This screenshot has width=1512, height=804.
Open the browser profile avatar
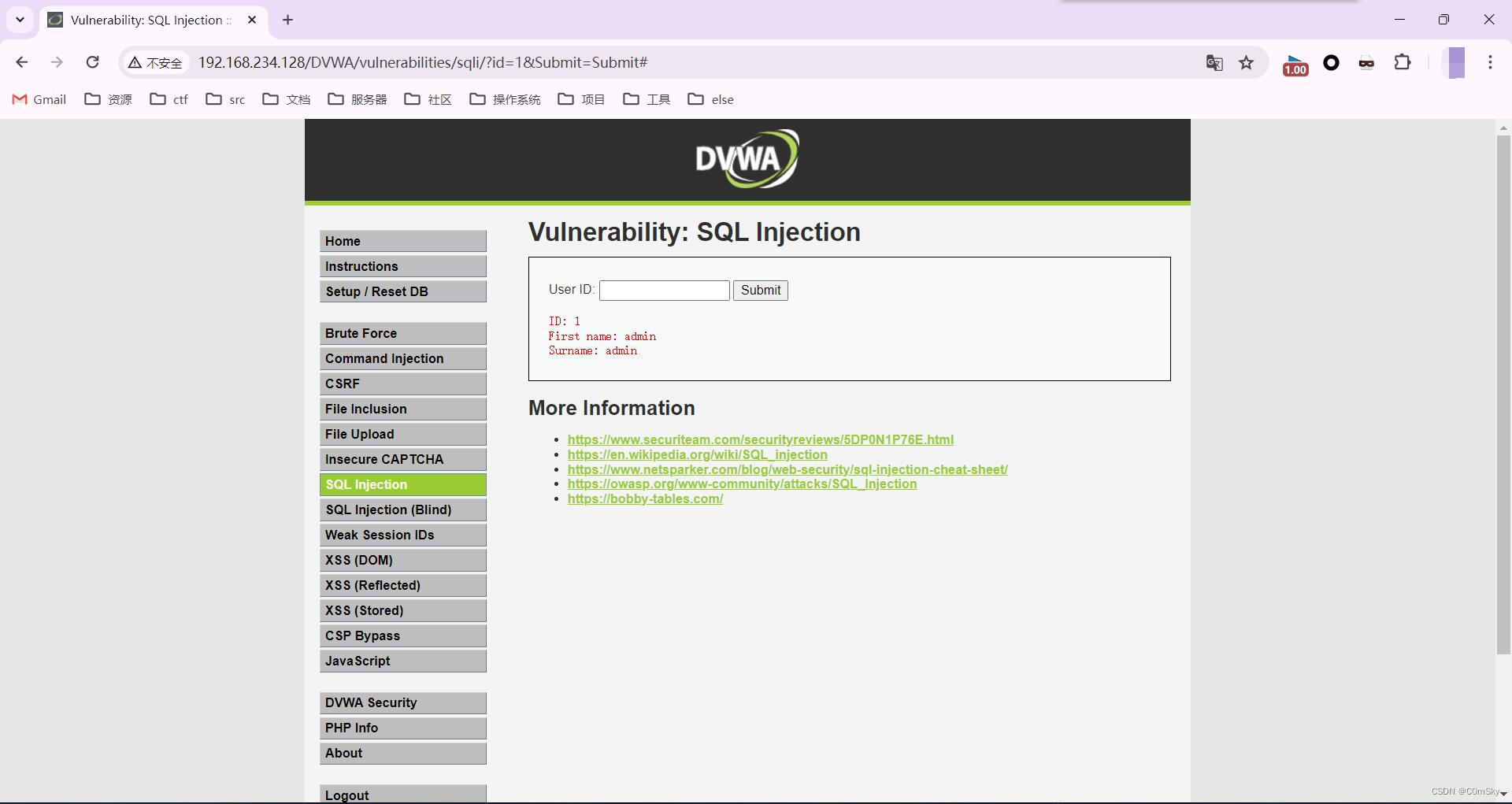click(1456, 62)
